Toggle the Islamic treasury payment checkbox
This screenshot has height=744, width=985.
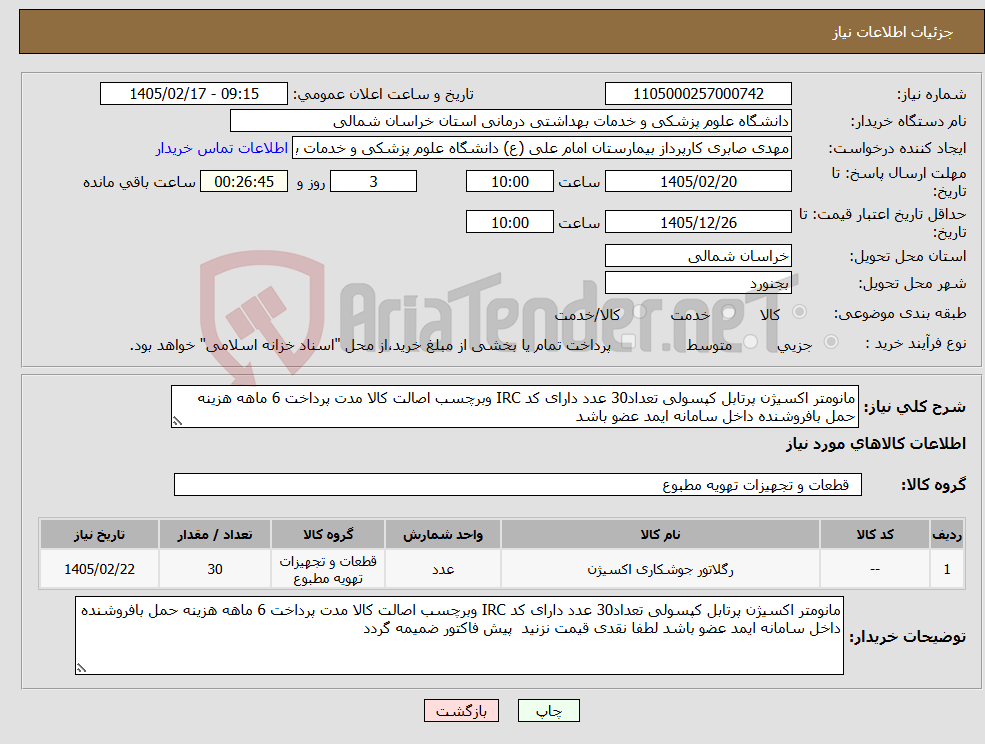pos(629,342)
